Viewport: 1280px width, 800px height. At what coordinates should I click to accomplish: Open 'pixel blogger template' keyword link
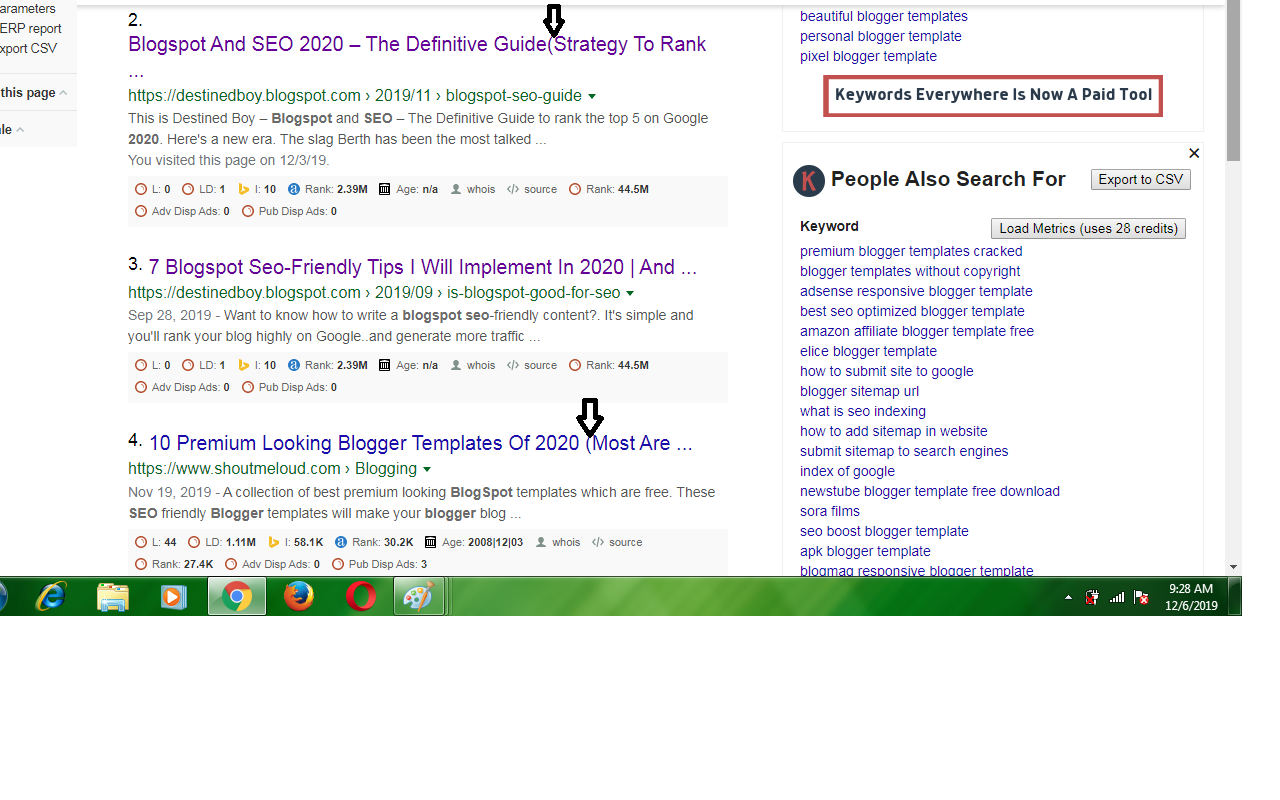[868, 56]
